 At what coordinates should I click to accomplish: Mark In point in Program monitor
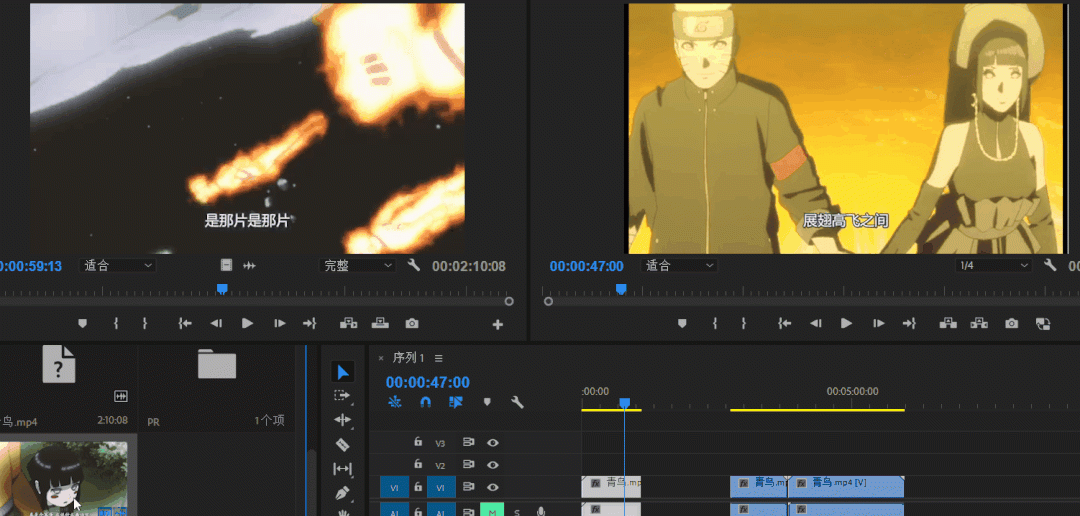pyautogui.click(x=715, y=323)
